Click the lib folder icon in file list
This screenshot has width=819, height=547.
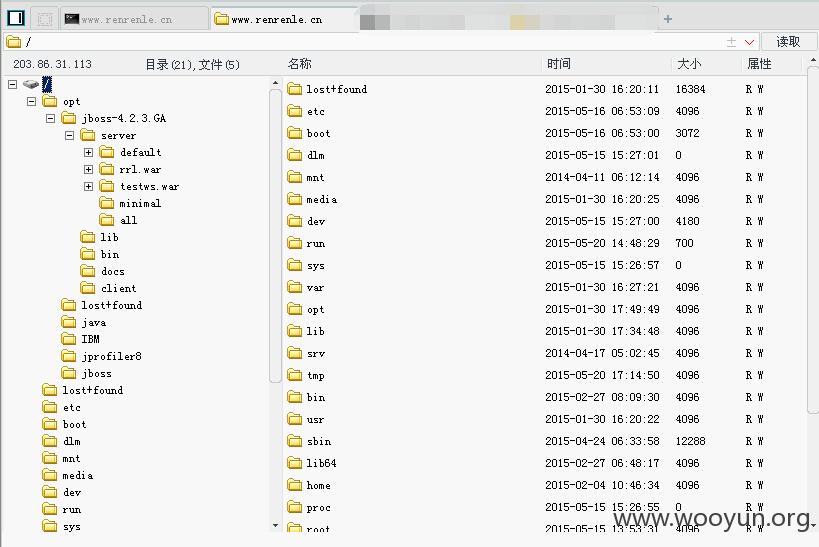point(295,331)
